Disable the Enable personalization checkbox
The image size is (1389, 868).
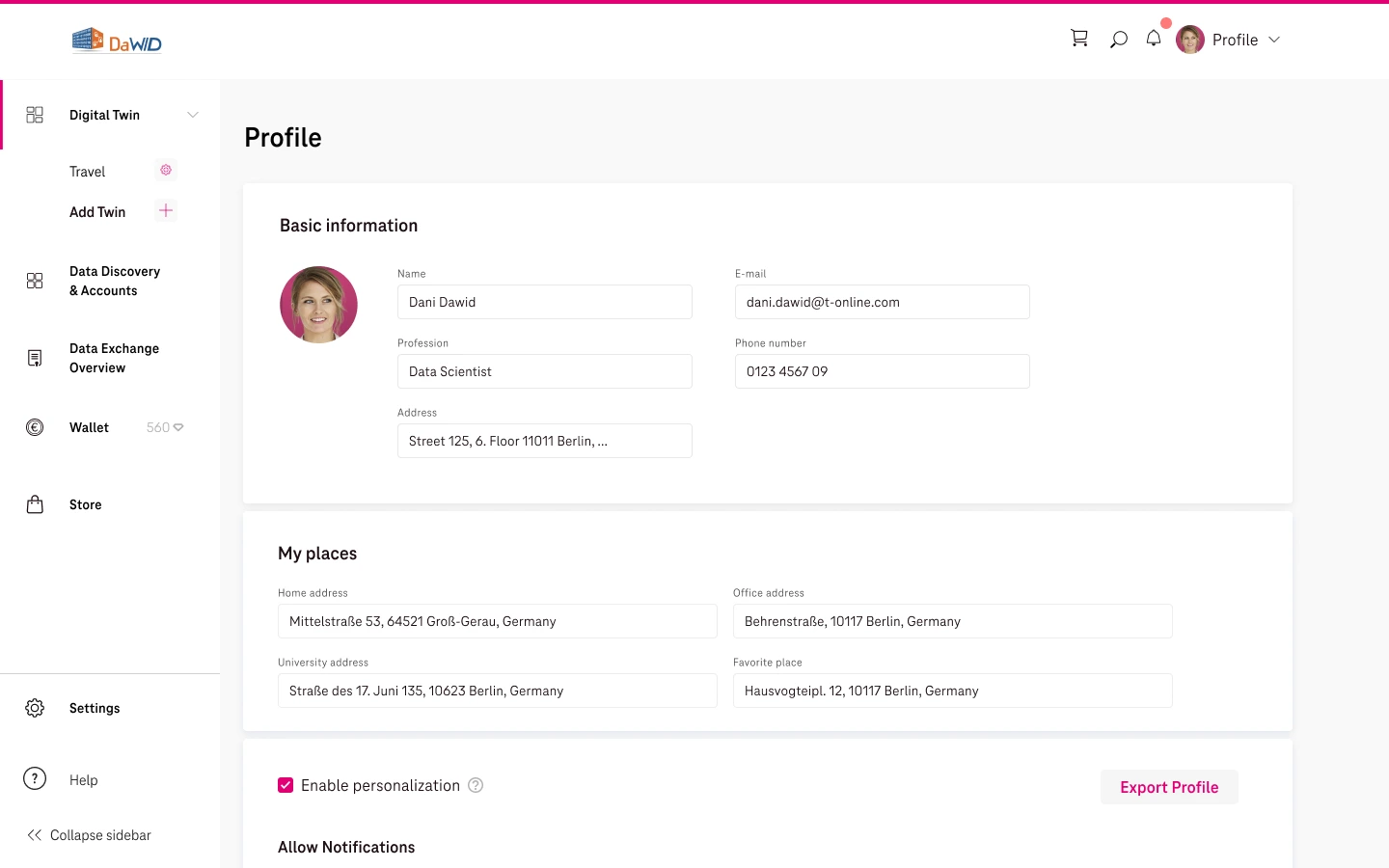tap(286, 785)
